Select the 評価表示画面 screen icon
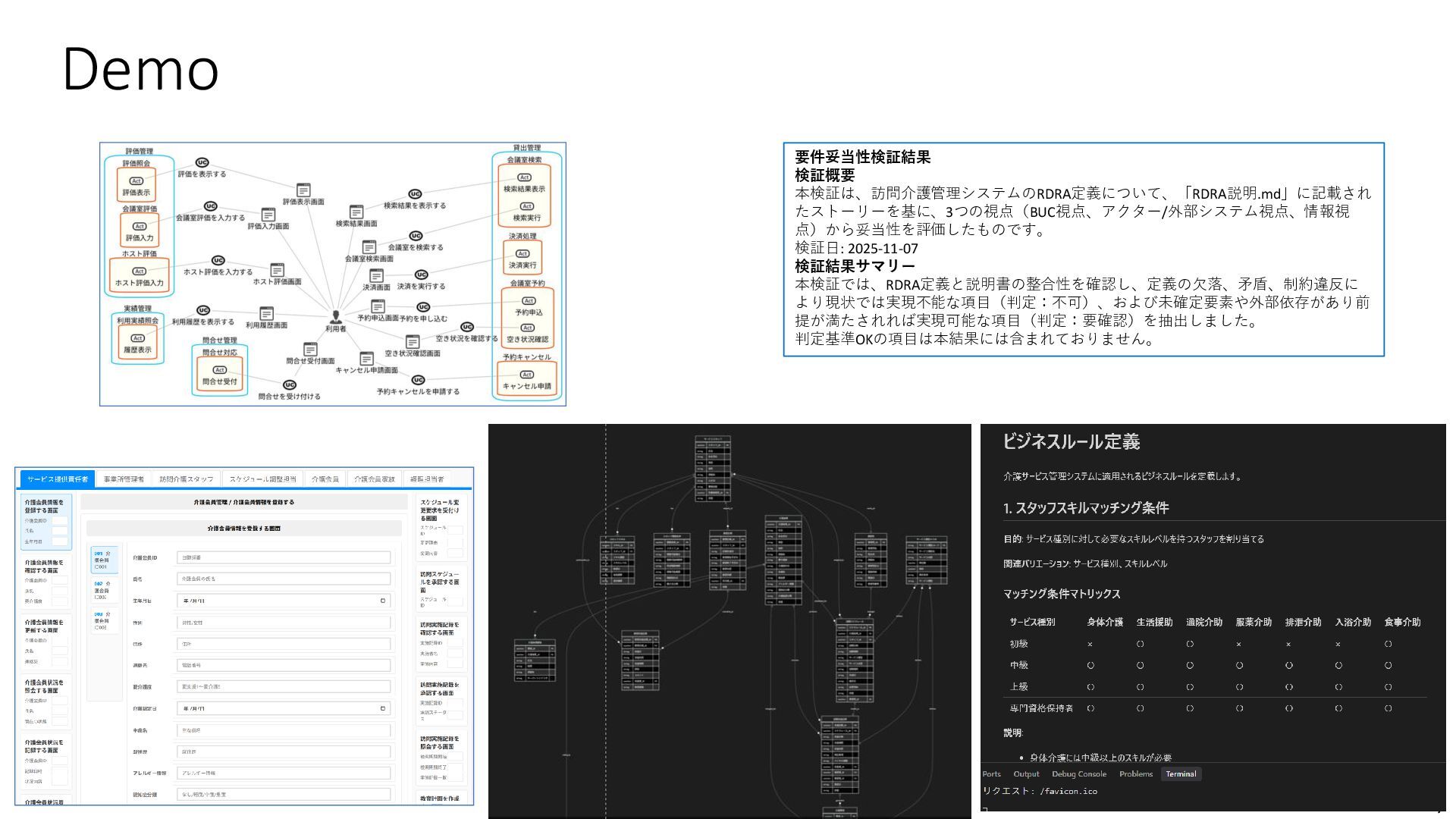 (303, 190)
